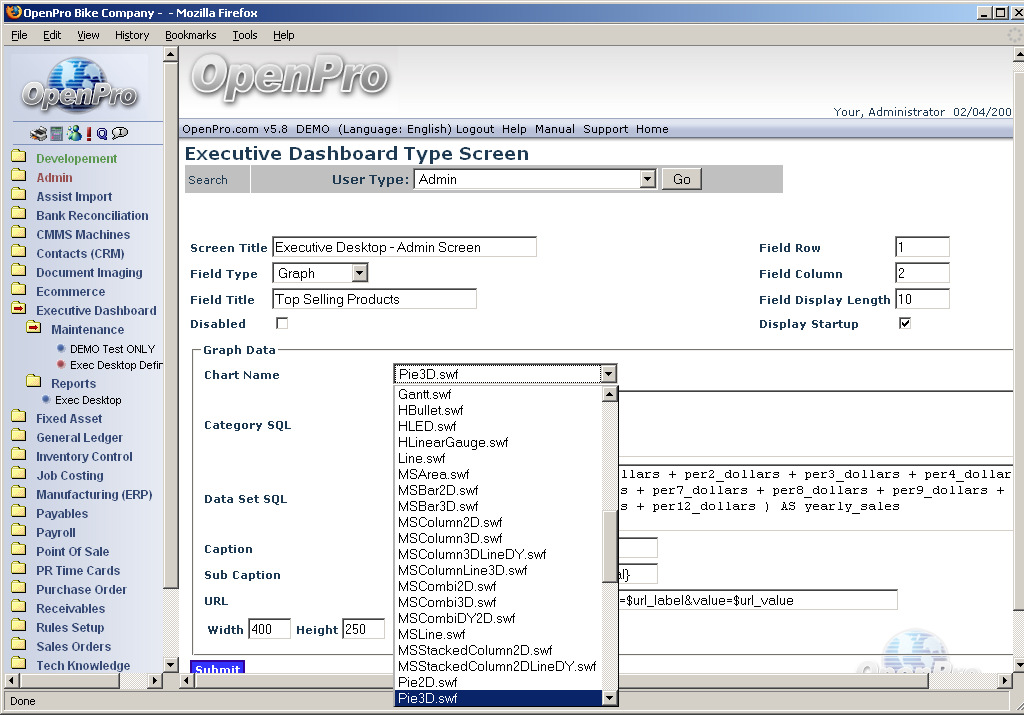
Task: Click the red exclamation mark icon
Action: coord(88,133)
